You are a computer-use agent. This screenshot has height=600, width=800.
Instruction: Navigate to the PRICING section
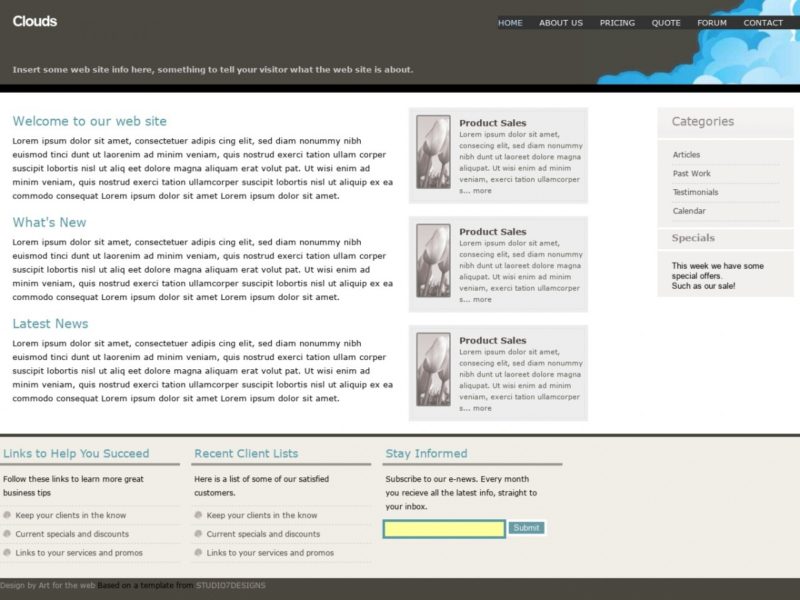pyautogui.click(x=617, y=22)
